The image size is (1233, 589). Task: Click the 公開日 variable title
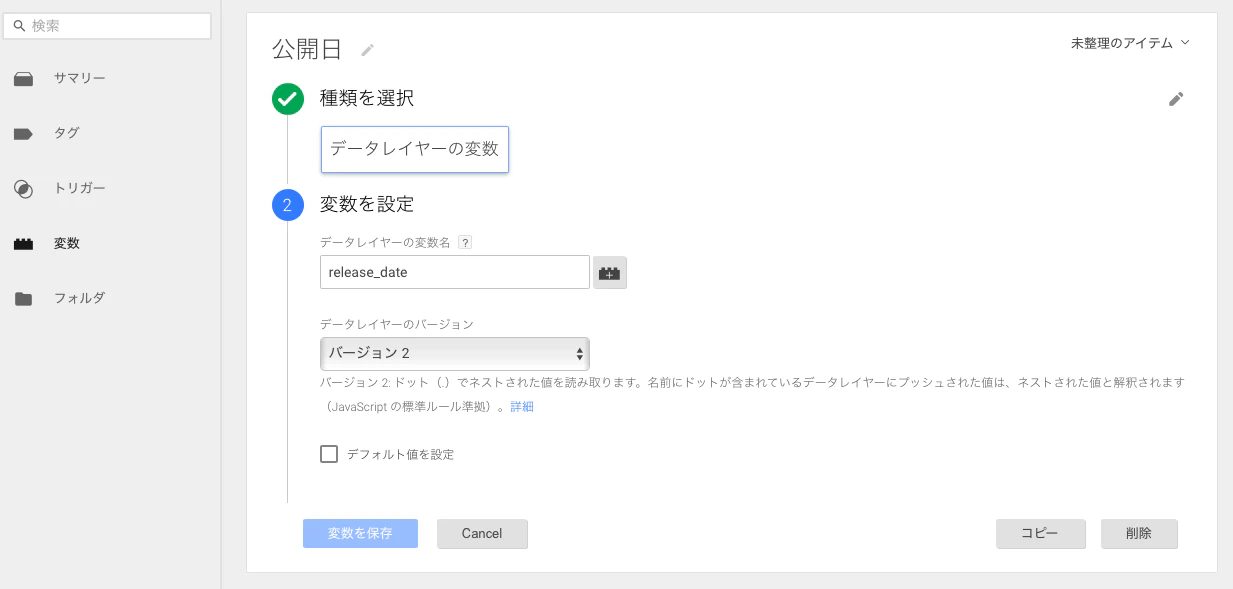point(307,49)
